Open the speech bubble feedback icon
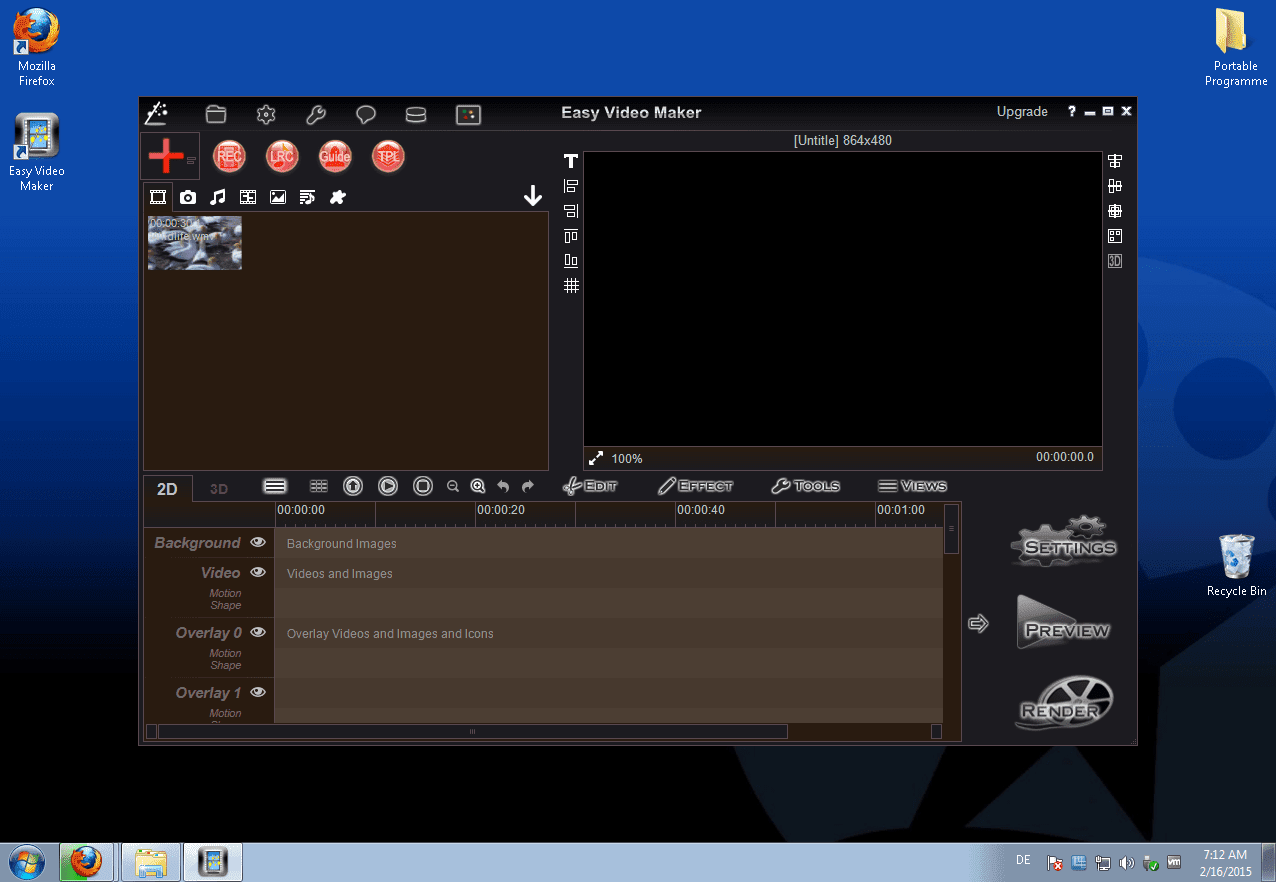 click(x=366, y=114)
